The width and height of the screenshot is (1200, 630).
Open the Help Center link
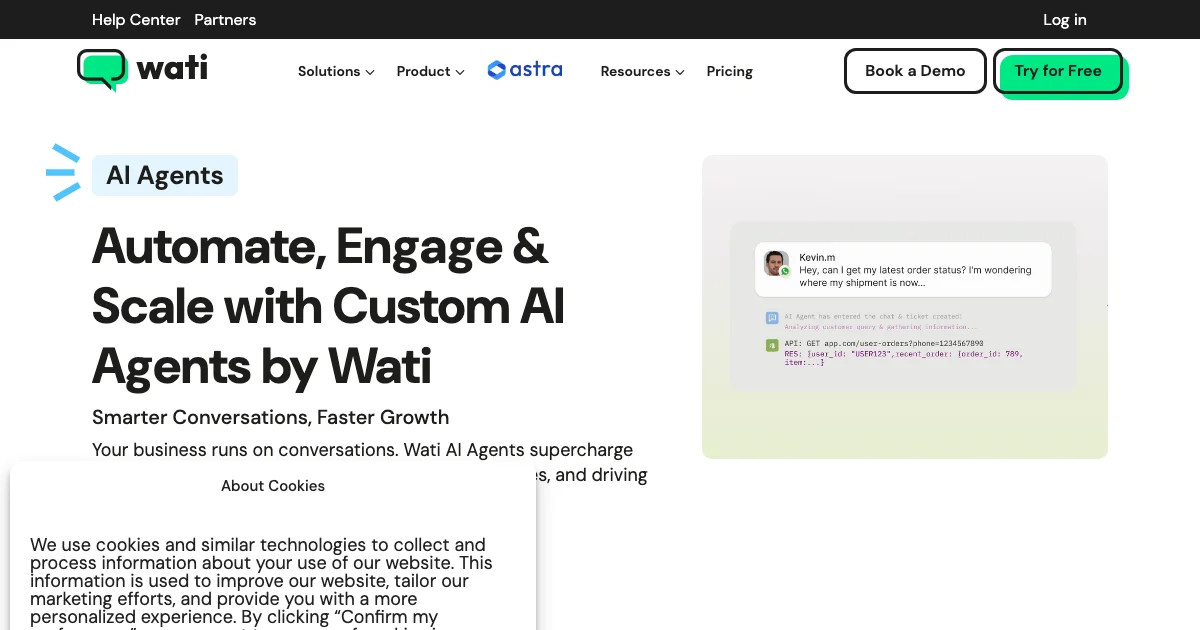136,20
